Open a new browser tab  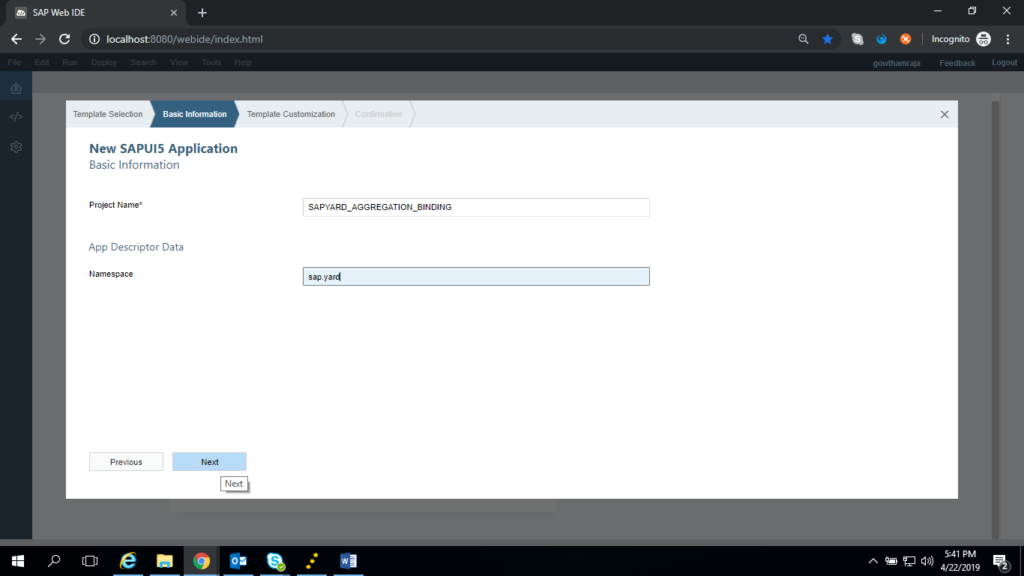[x=202, y=12]
